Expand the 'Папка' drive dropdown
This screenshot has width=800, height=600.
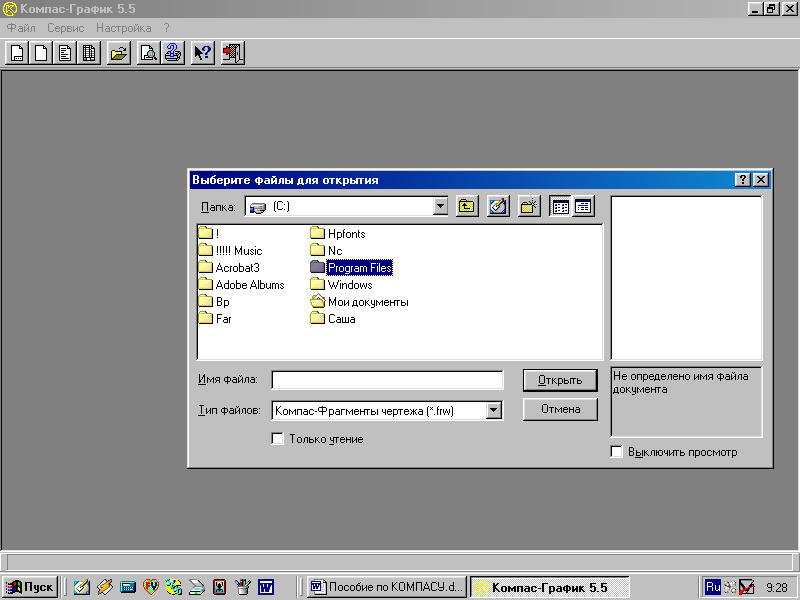pyautogui.click(x=440, y=207)
